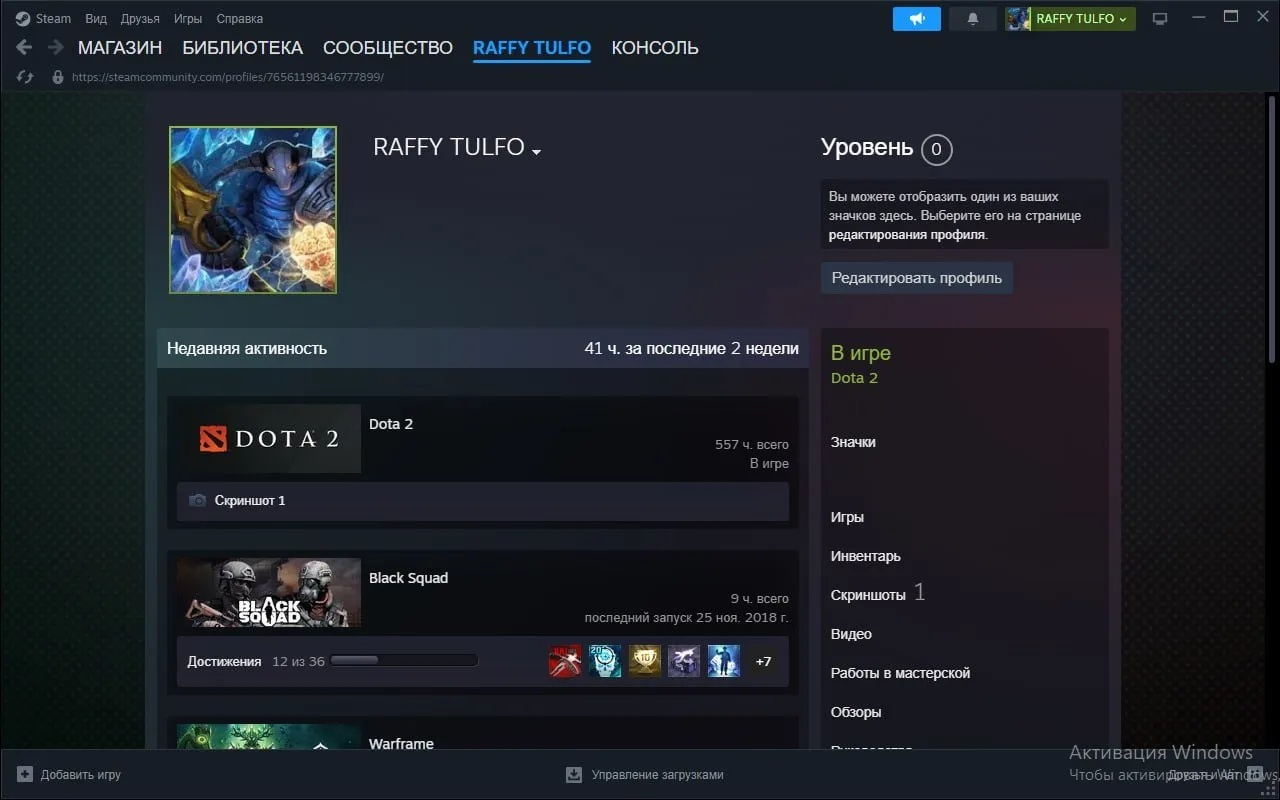Screen dimensions: 1280x800
Task: Click the padlock icon beside the URL
Action: pyautogui.click(x=58, y=76)
